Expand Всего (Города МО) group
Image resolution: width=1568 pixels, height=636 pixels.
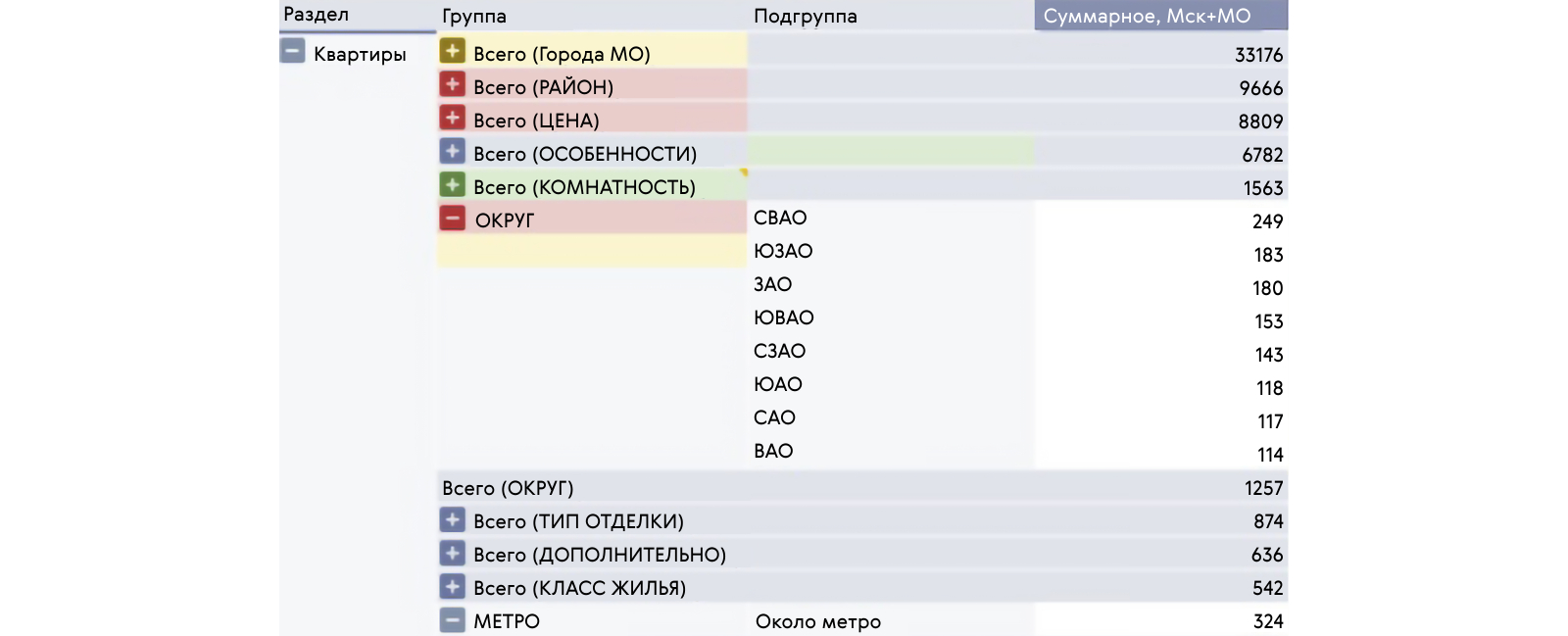[x=452, y=51]
